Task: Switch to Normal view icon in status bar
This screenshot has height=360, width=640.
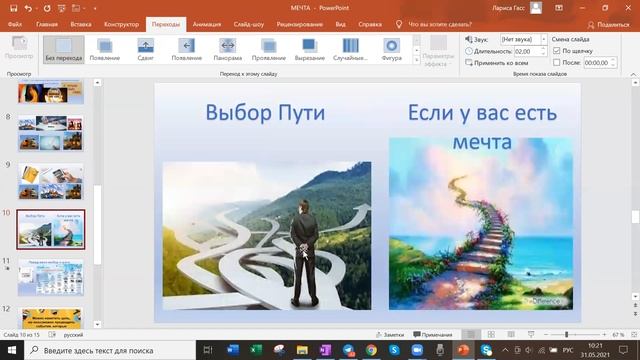Action: [471, 335]
